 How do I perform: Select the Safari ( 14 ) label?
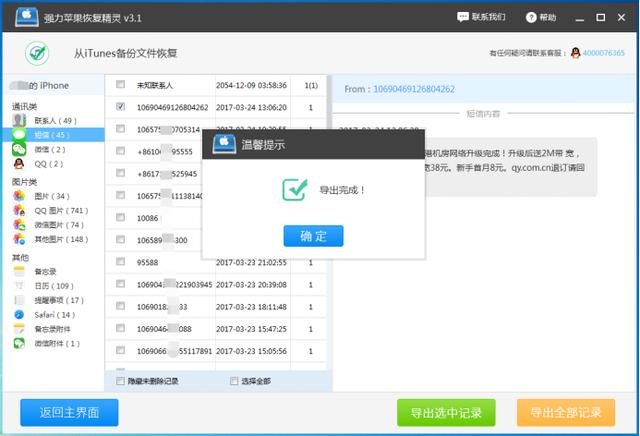[55, 314]
